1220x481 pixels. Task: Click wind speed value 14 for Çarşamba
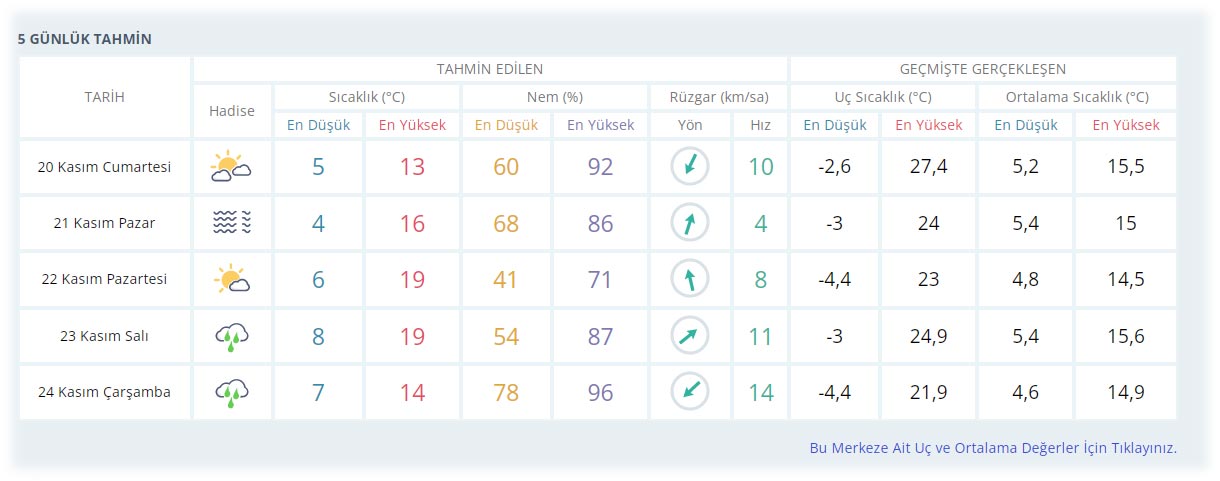pos(760,392)
